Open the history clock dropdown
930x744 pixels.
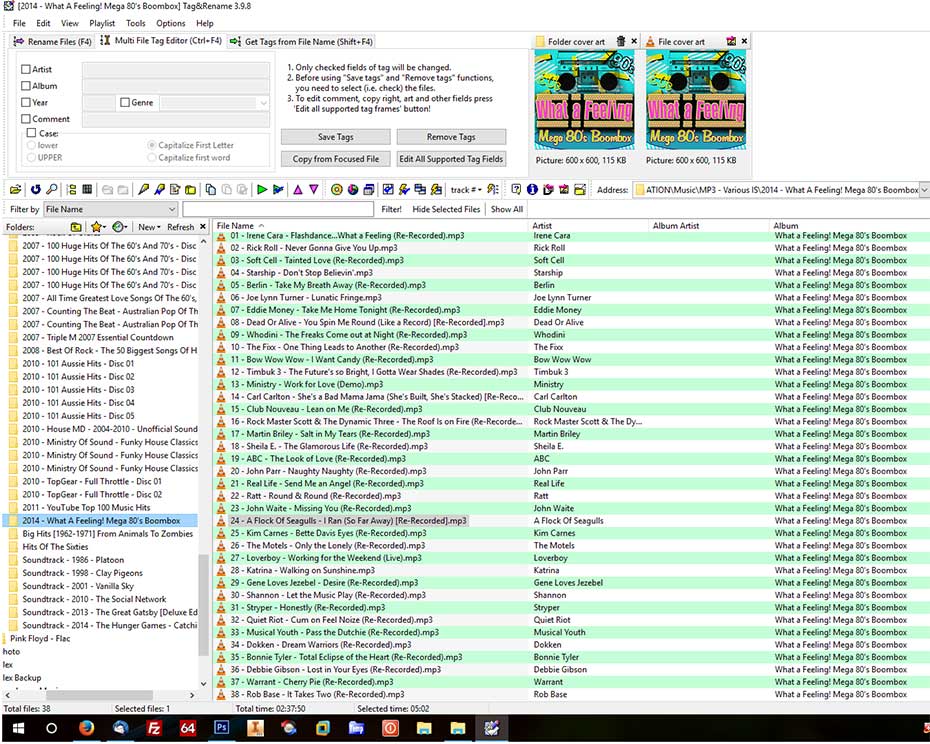pos(120,227)
